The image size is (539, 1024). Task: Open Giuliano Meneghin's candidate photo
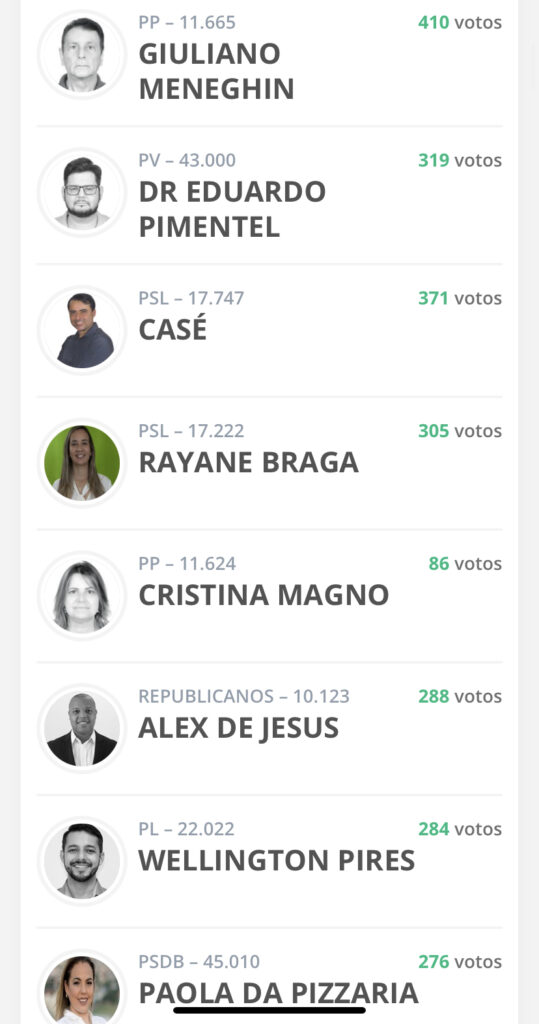coord(82,54)
